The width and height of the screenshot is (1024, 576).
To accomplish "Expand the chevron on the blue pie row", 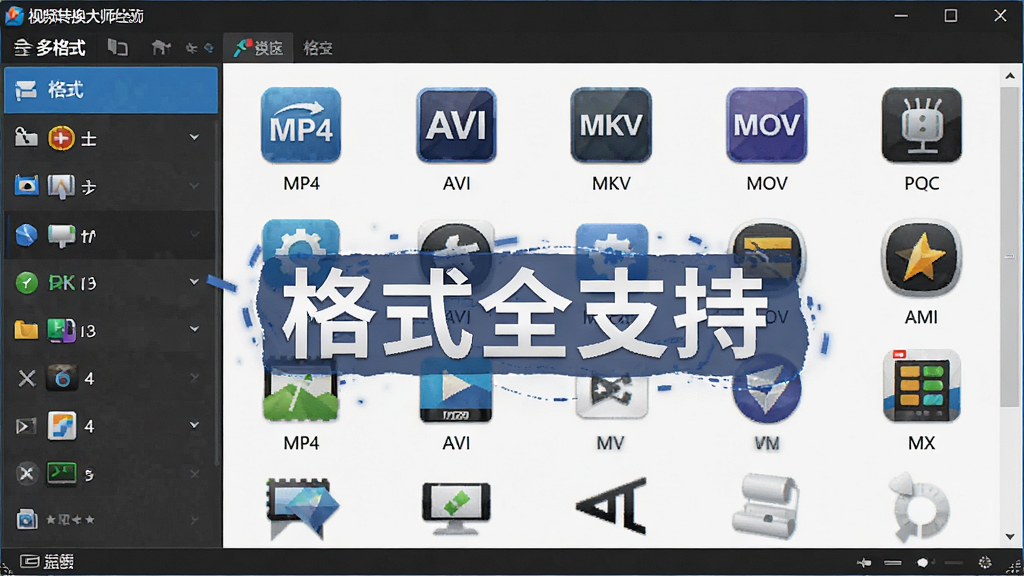I will click(x=194, y=234).
